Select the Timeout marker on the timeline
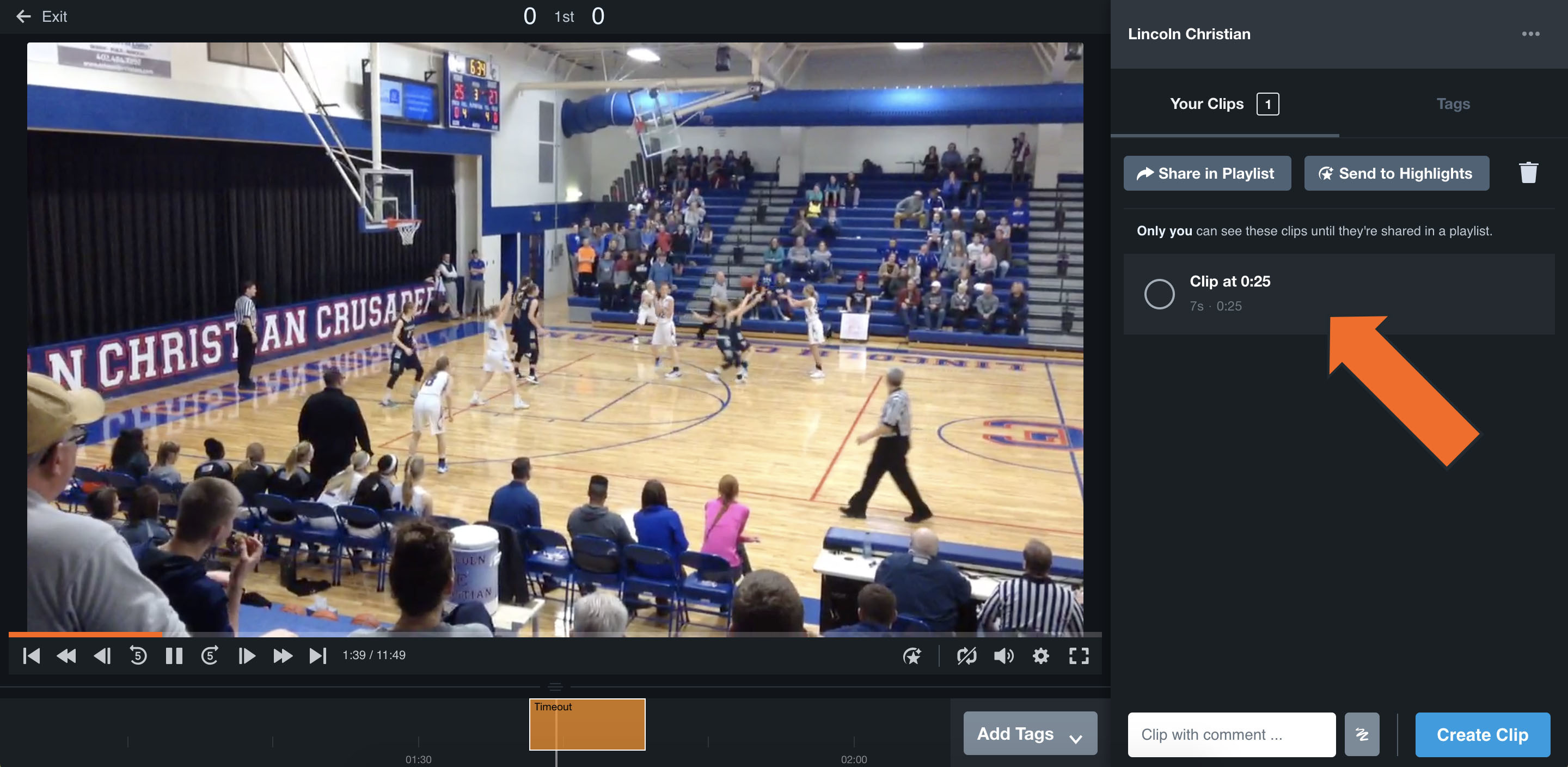1568x767 pixels. tap(586, 724)
